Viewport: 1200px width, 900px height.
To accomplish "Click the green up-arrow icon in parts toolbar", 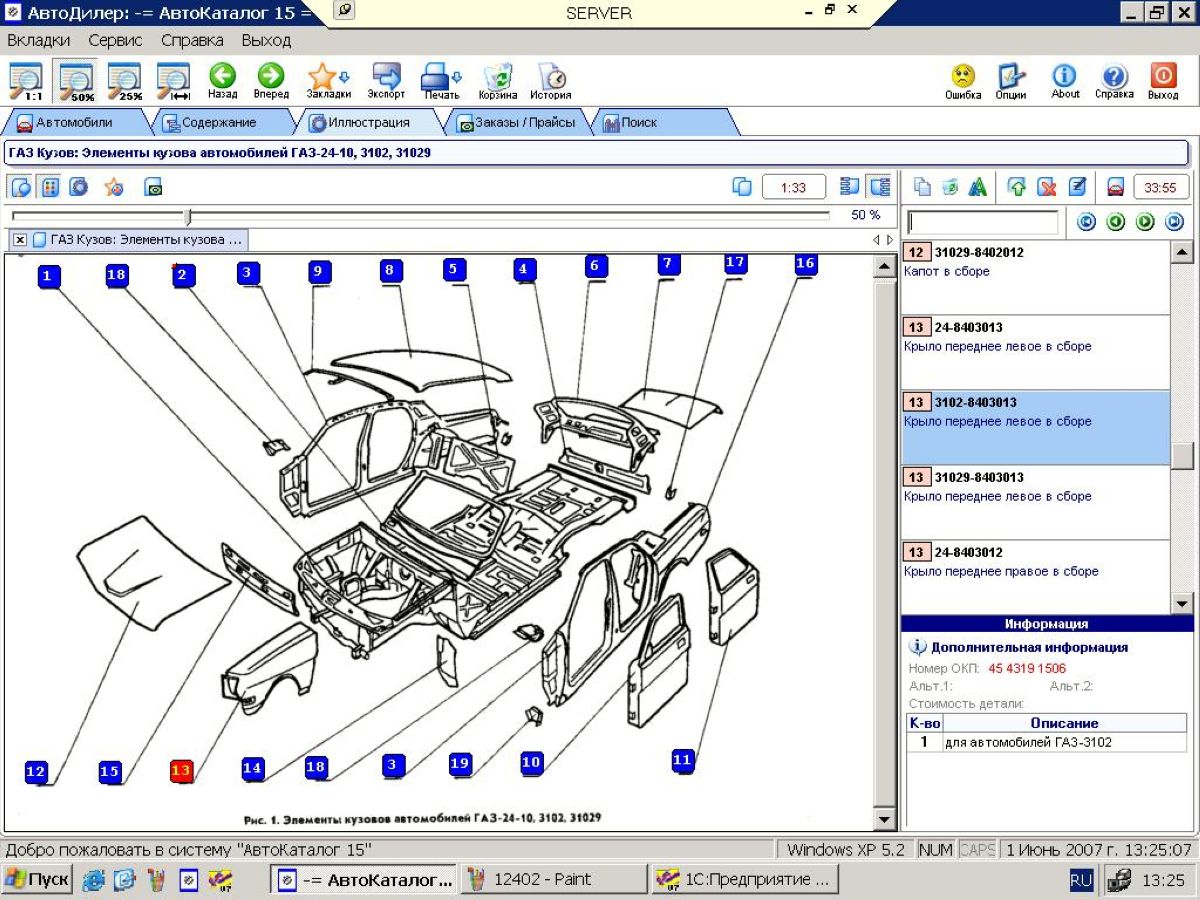I will click(1018, 187).
